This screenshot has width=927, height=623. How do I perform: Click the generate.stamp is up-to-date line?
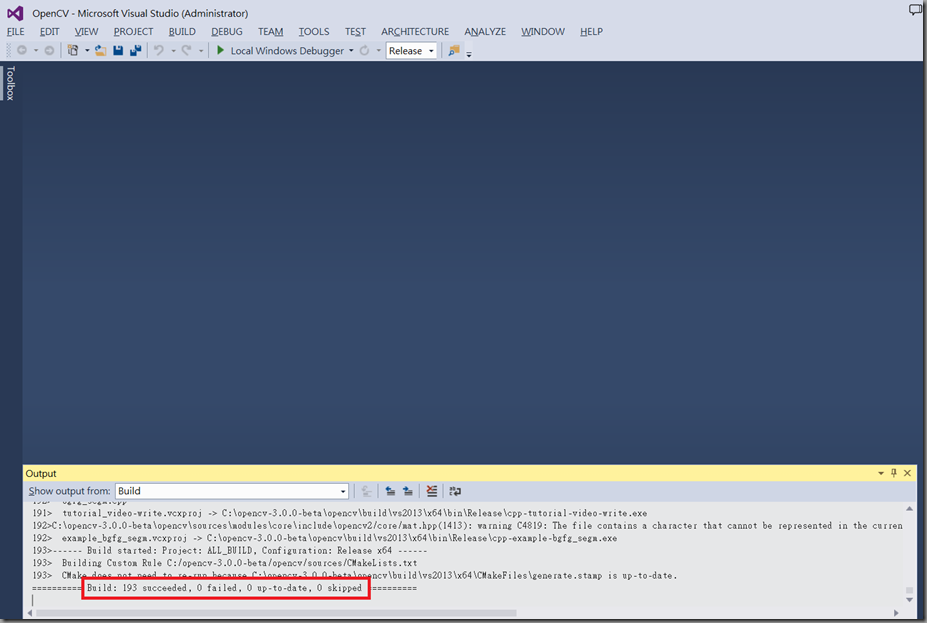coord(355,575)
